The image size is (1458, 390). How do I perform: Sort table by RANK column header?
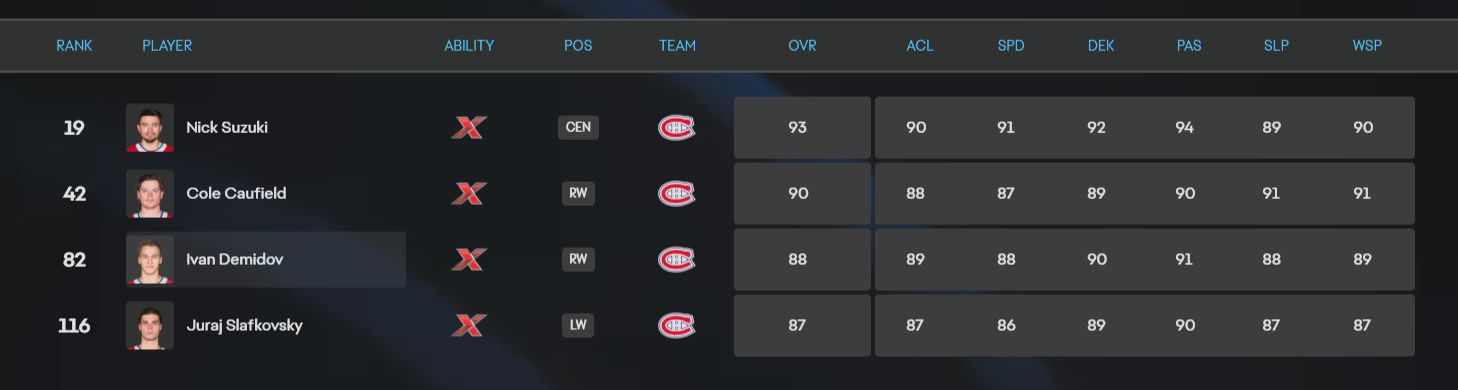pos(74,46)
